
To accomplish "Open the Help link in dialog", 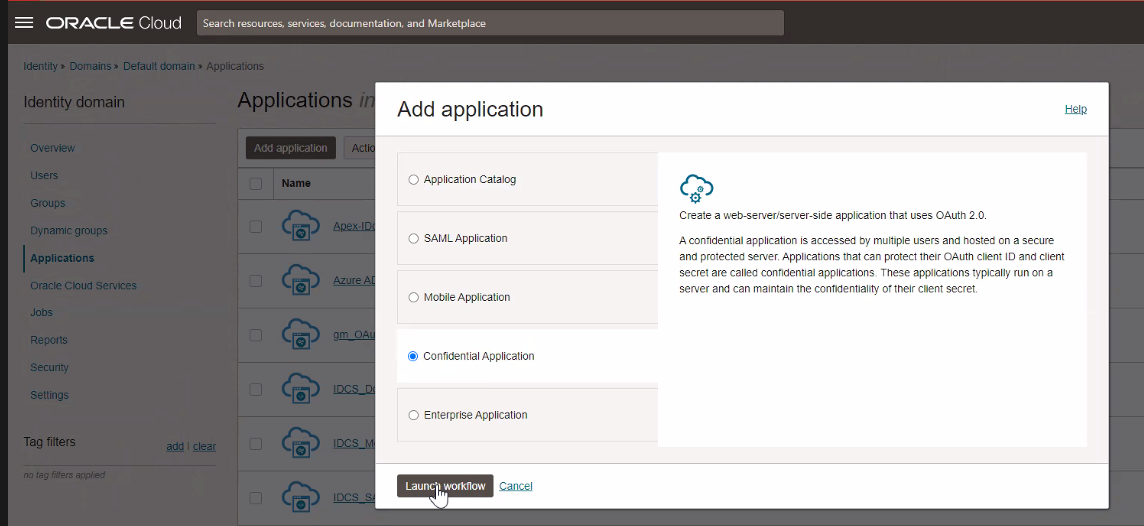I will pos(1075,109).
